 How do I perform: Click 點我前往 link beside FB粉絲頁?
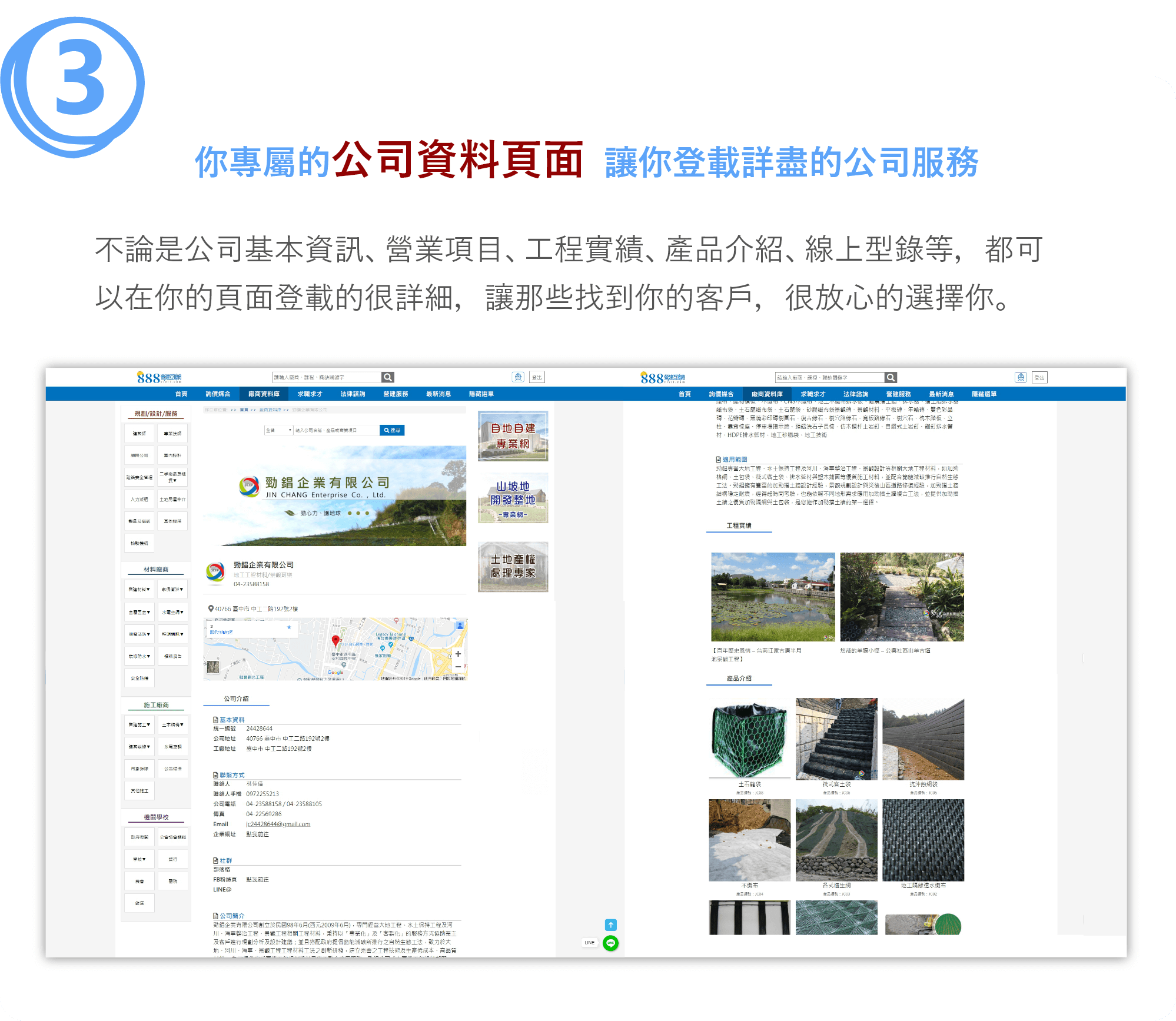[x=257, y=879]
